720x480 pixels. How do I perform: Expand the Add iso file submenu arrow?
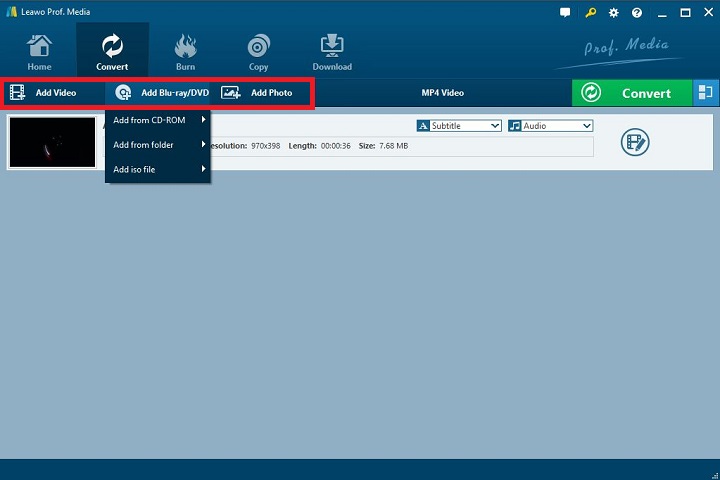(203, 169)
